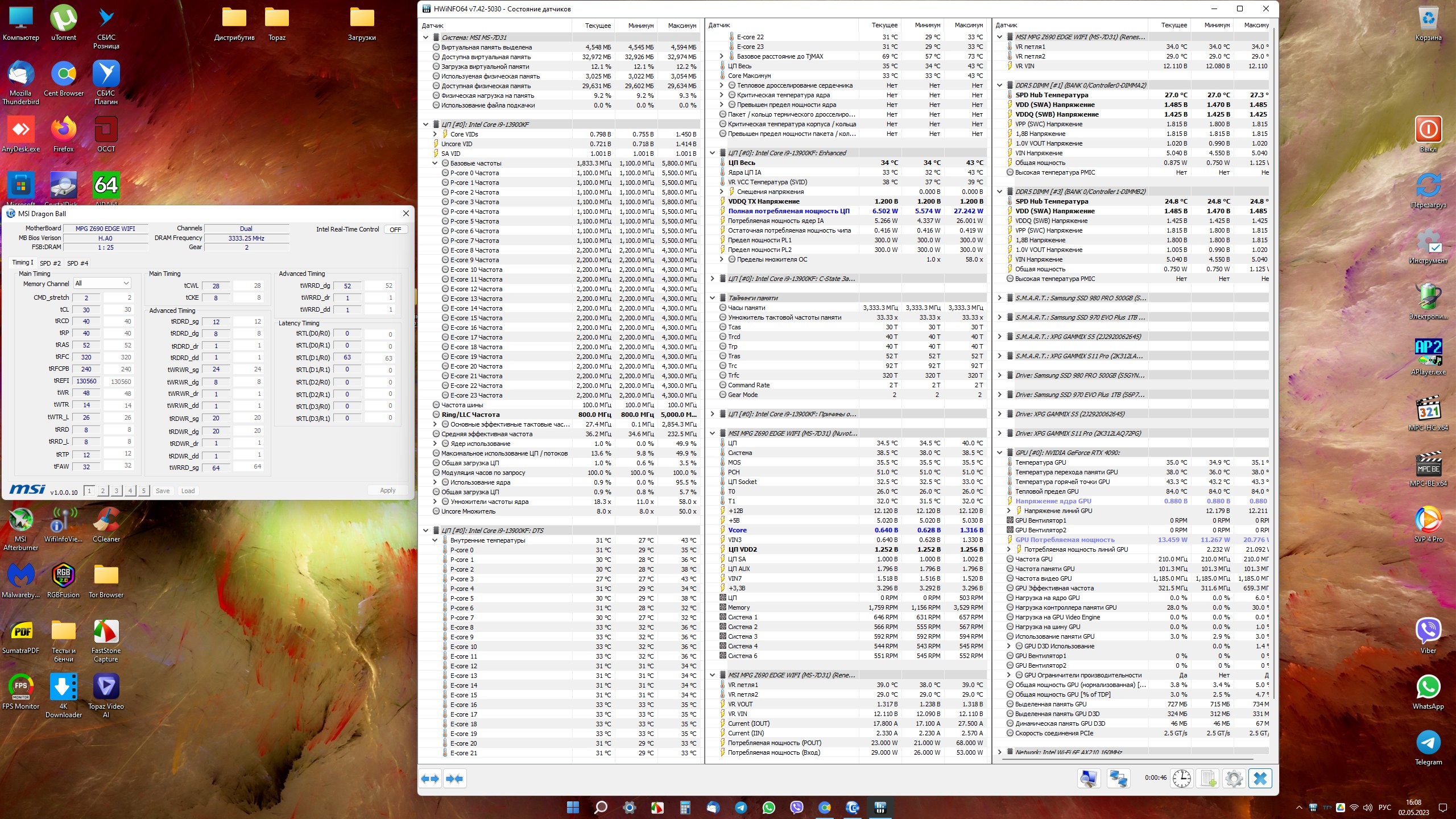
Task: Click the reset min/max clock icon
Action: tap(1181, 778)
